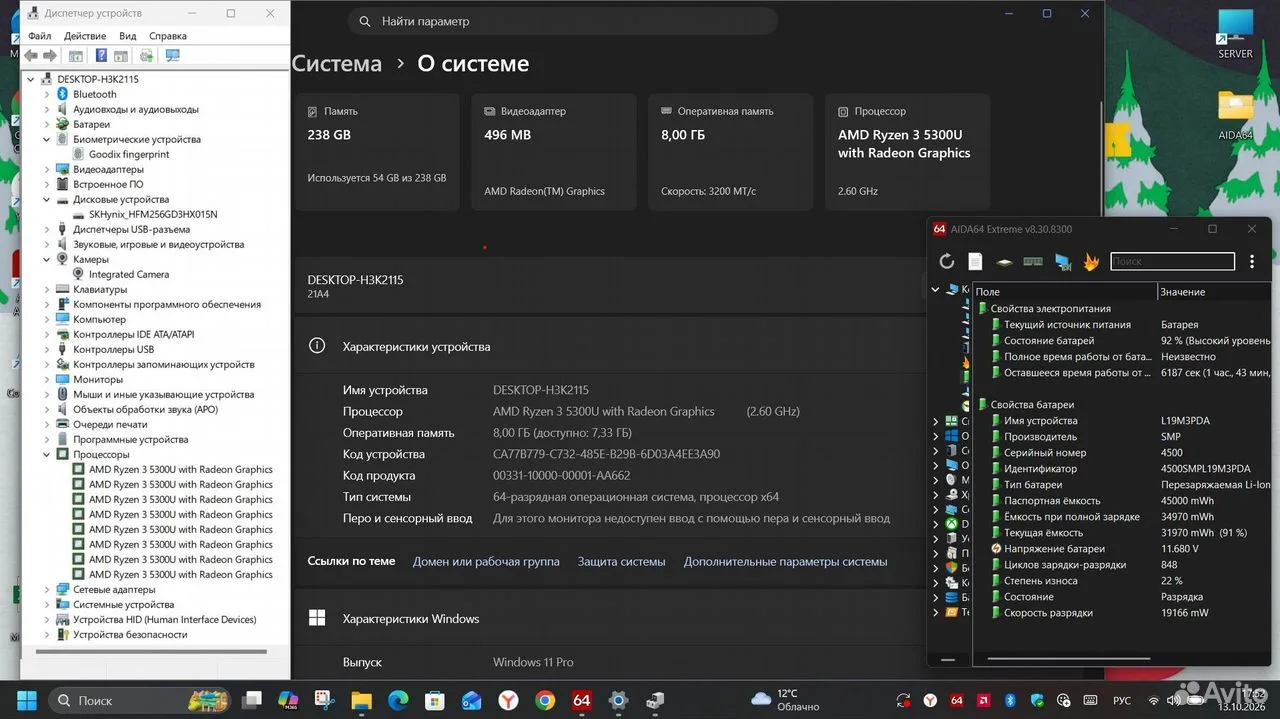
Task: Click Характеристики Windows section header
Action: click(411, 618)
